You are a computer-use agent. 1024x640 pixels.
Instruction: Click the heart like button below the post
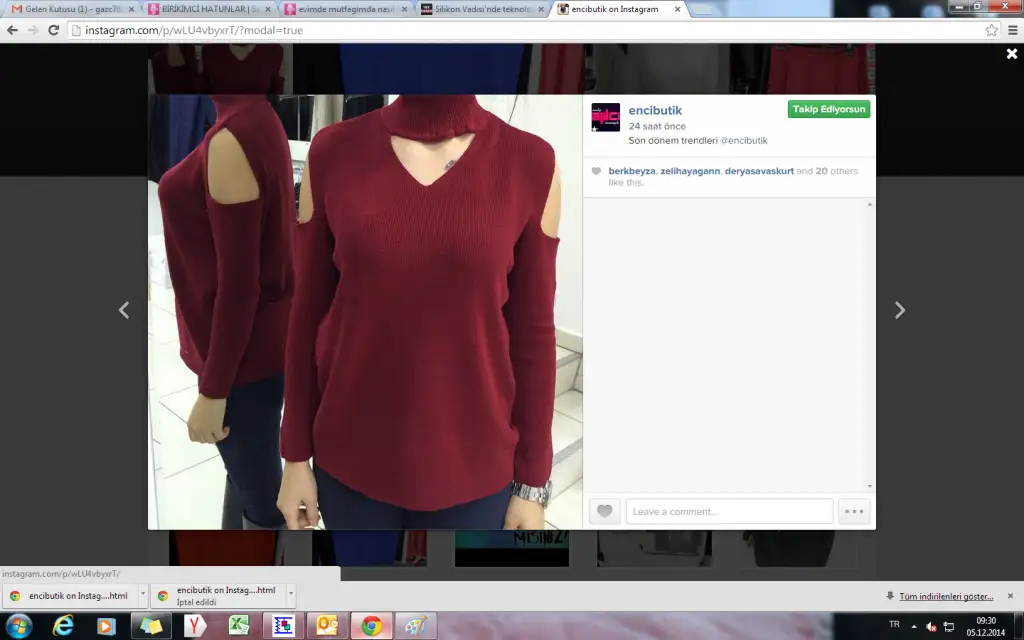click(x=604, y=511)
